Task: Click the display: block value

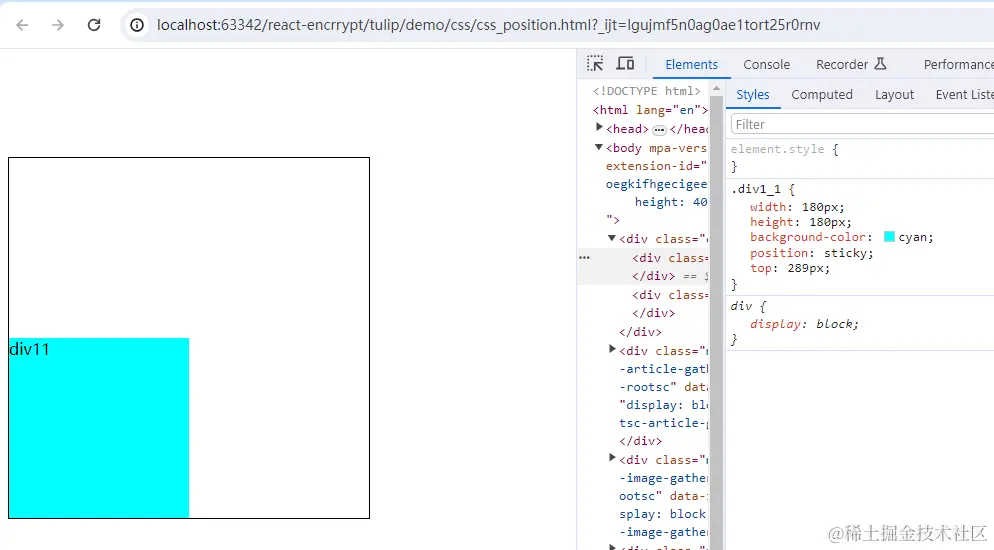Action: (x=834, y=324)
